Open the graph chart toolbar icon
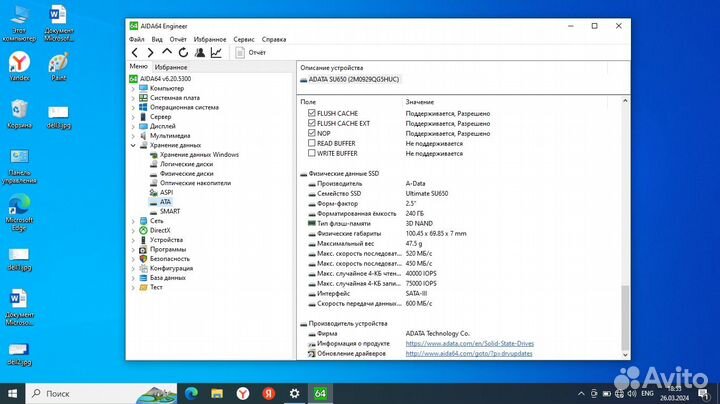 (216, 53)
